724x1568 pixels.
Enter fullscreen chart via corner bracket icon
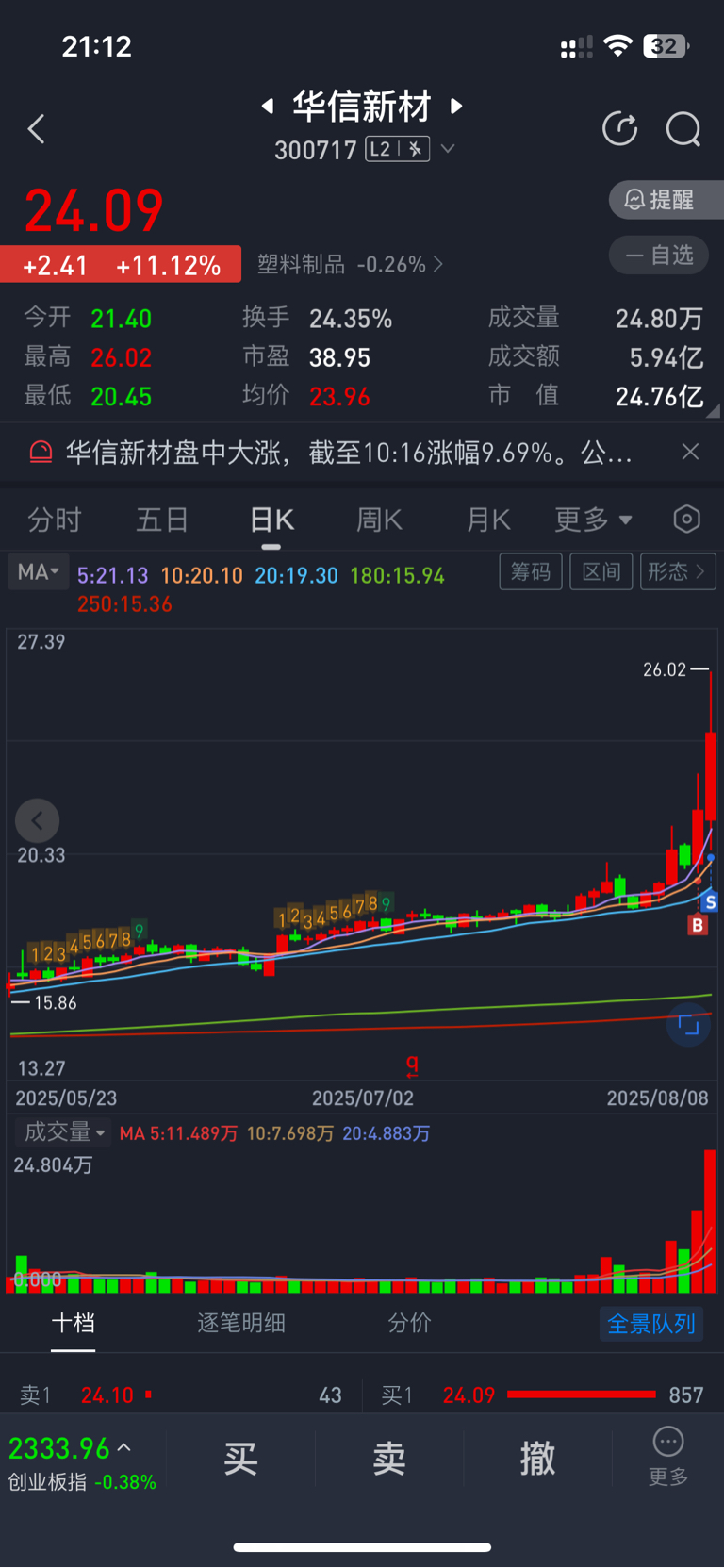(x=689, y=1026)
